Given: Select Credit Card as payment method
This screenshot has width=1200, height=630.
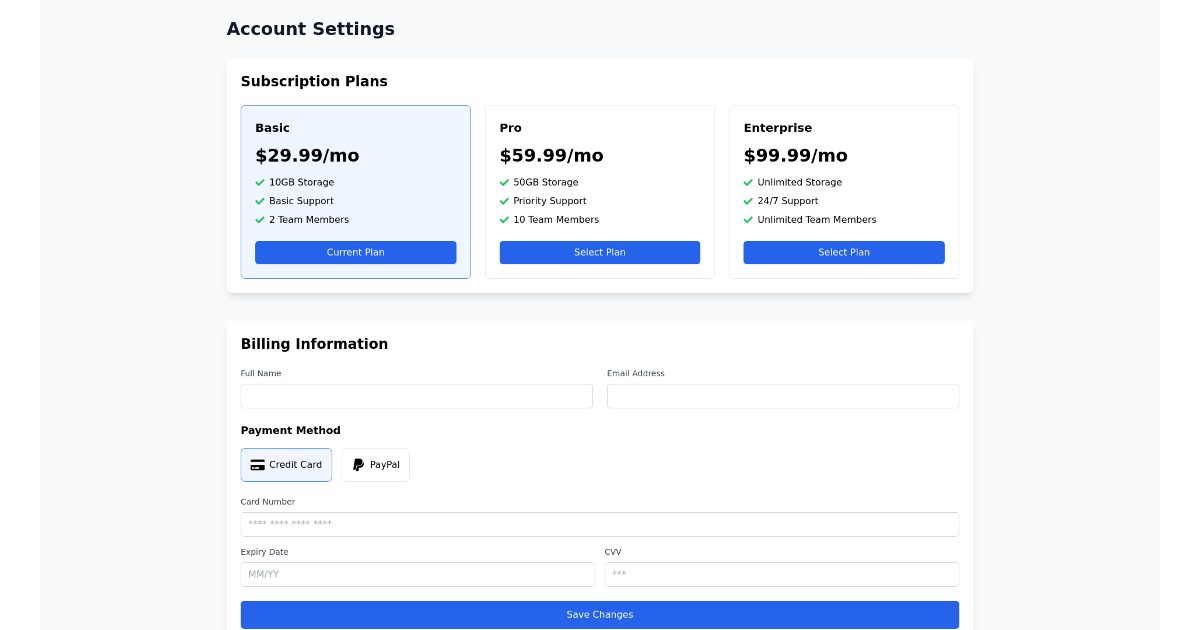Looking at the screenshot, I should [286, 464].
